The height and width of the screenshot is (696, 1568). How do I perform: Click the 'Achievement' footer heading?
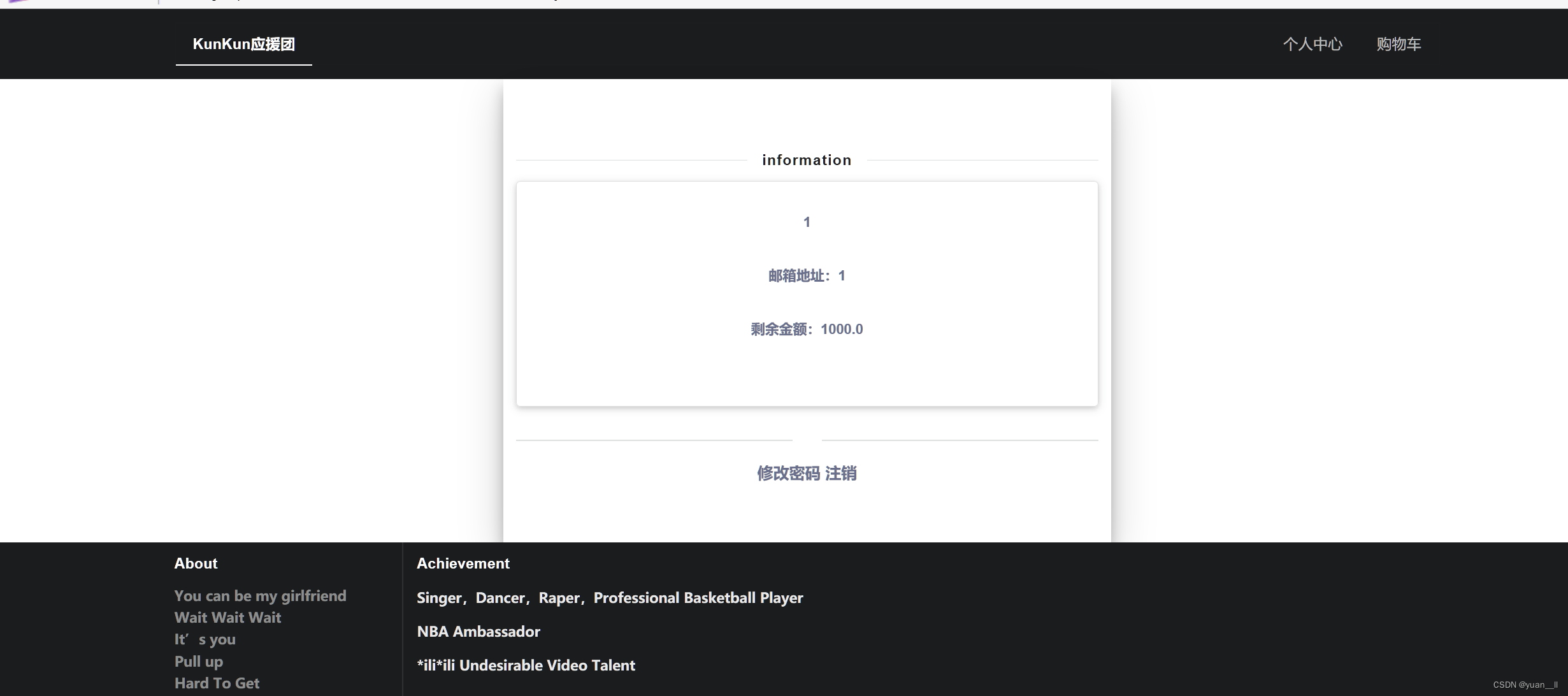click(463, 563)
